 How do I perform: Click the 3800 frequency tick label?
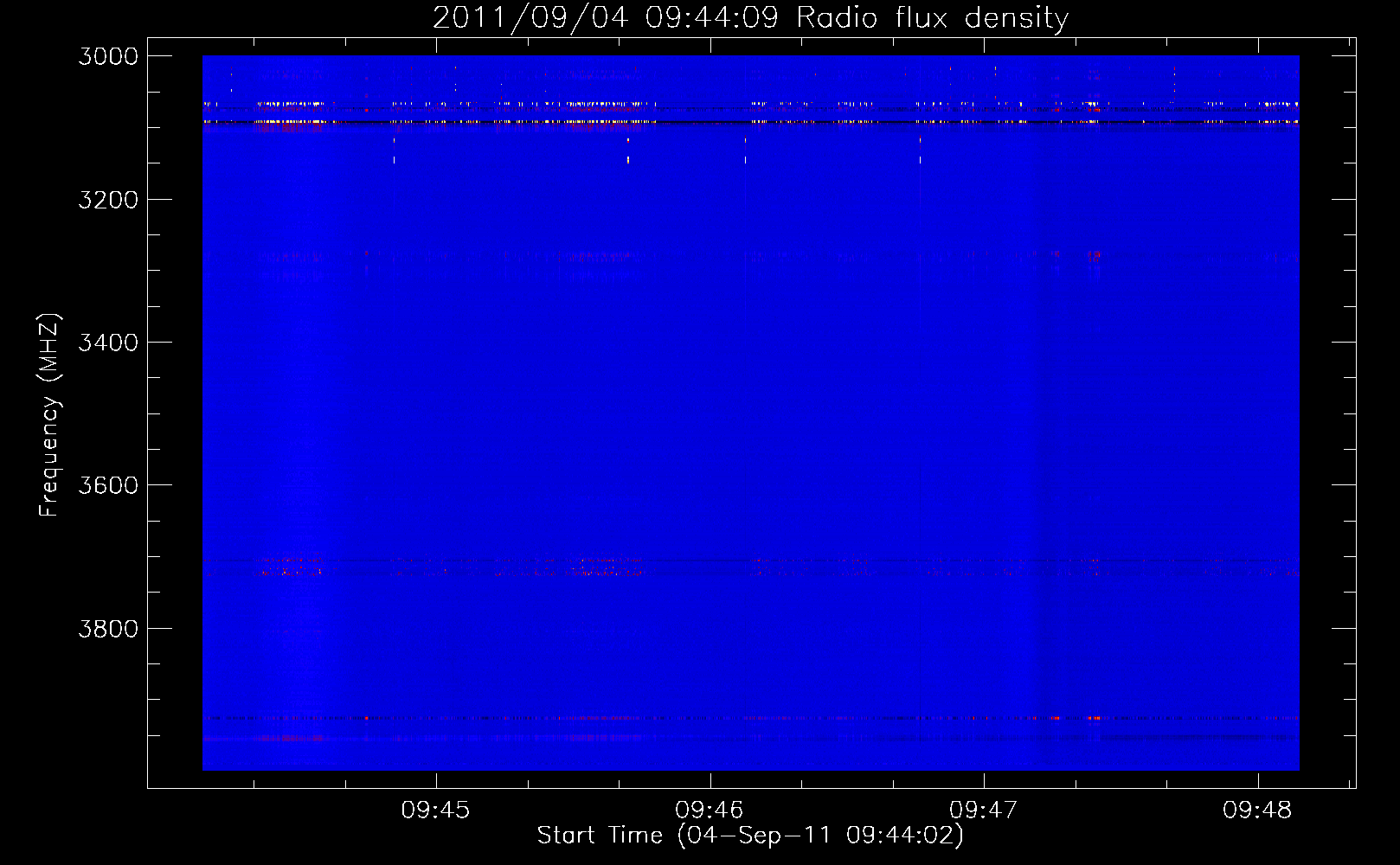pyautogui.click(x=108, y=629)
